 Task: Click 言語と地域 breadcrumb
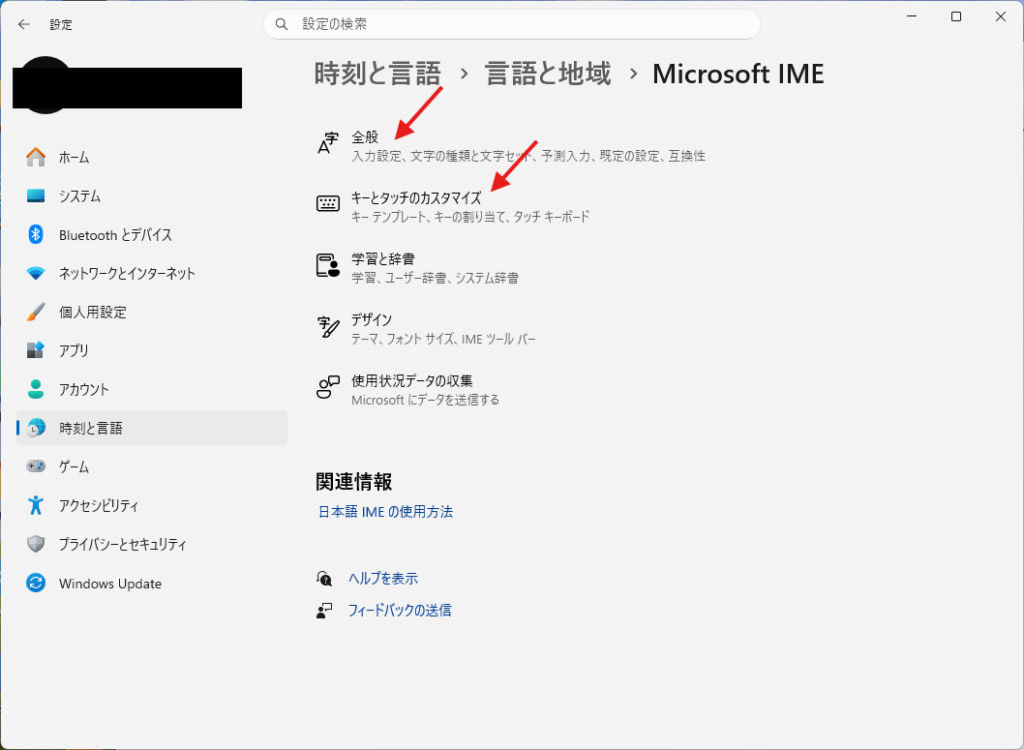coord(548,73)
